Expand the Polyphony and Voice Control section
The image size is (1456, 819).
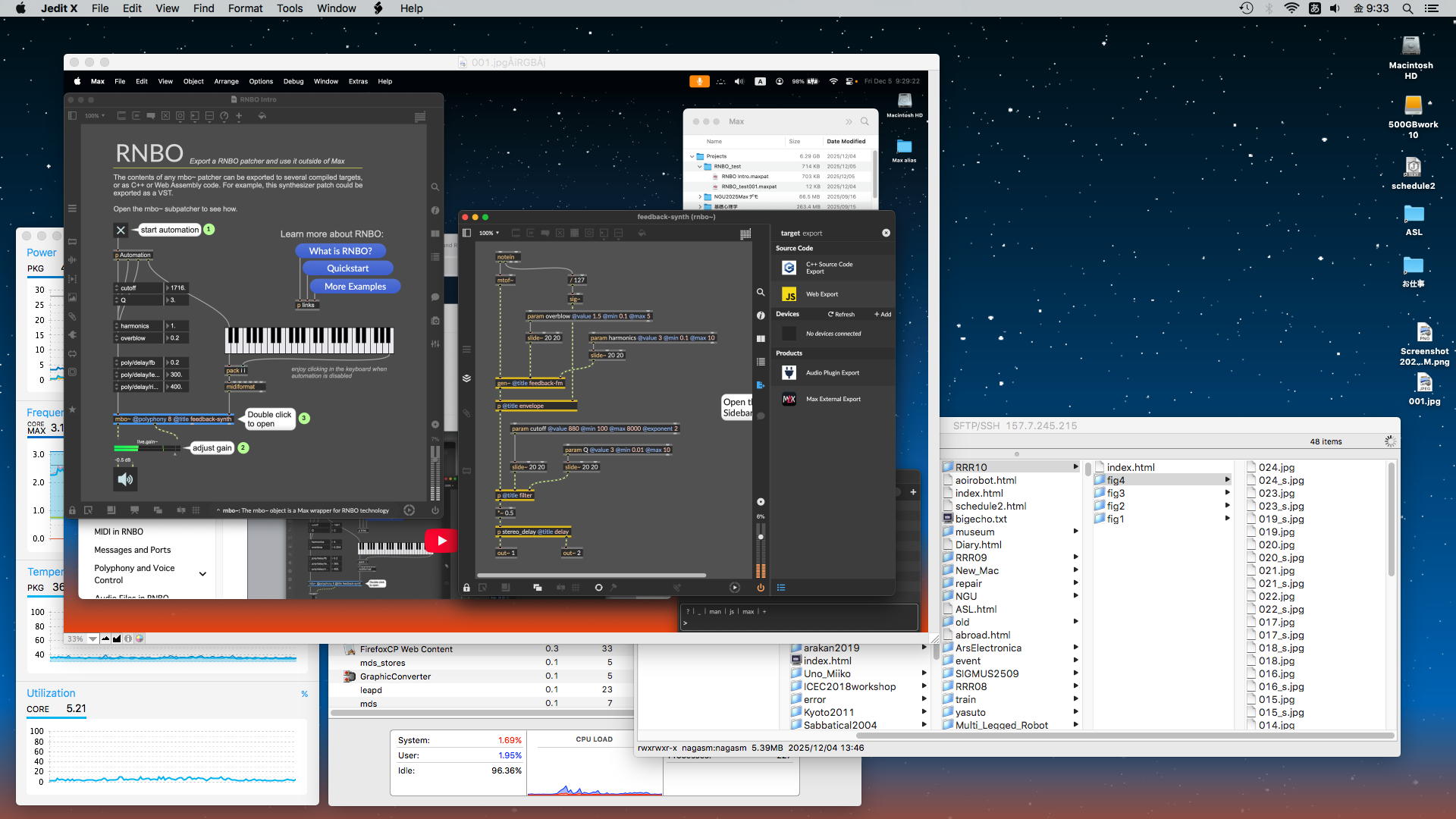click(202, 574)
